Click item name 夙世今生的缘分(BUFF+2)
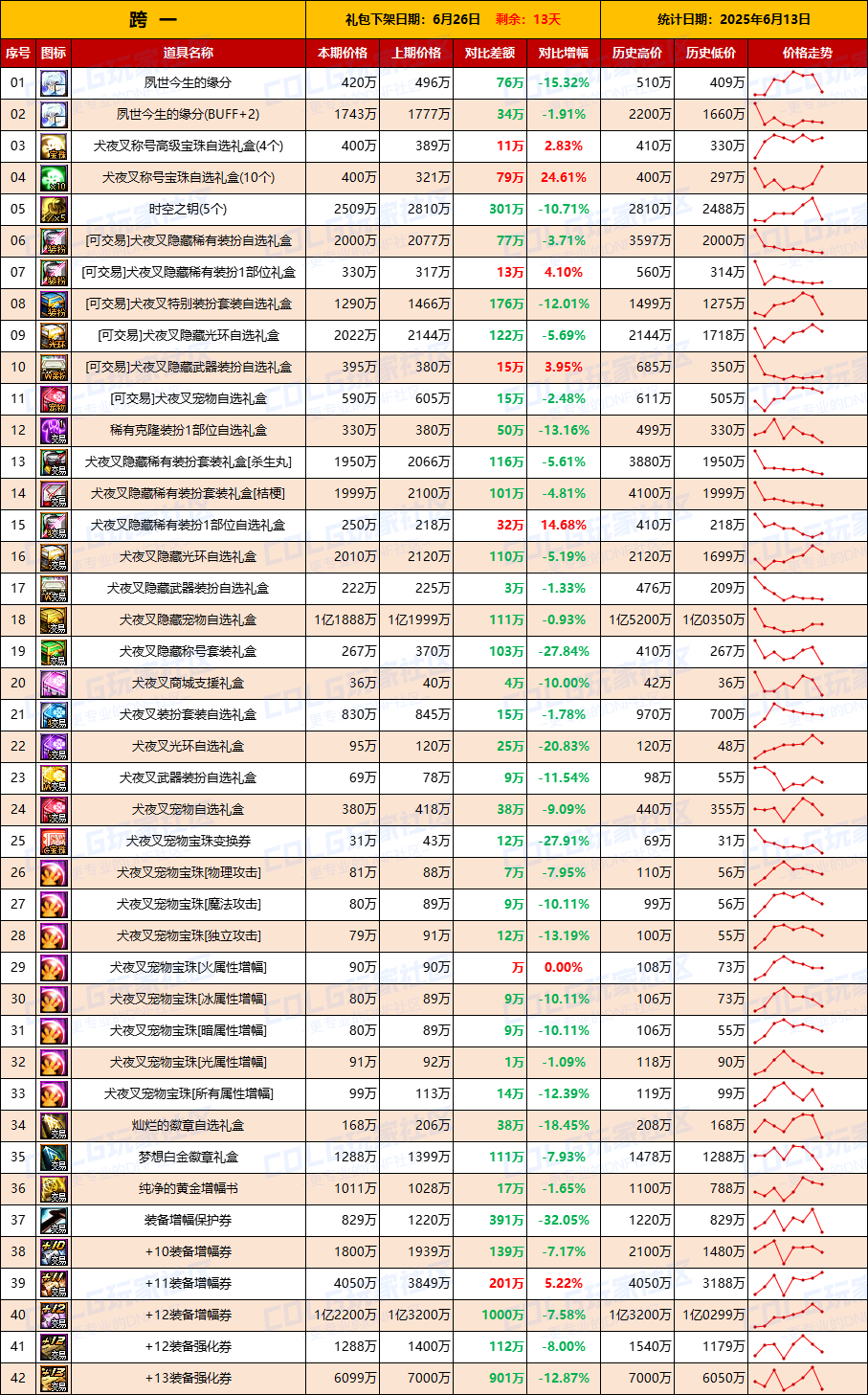868x1395 pixels. coord(188,114)
